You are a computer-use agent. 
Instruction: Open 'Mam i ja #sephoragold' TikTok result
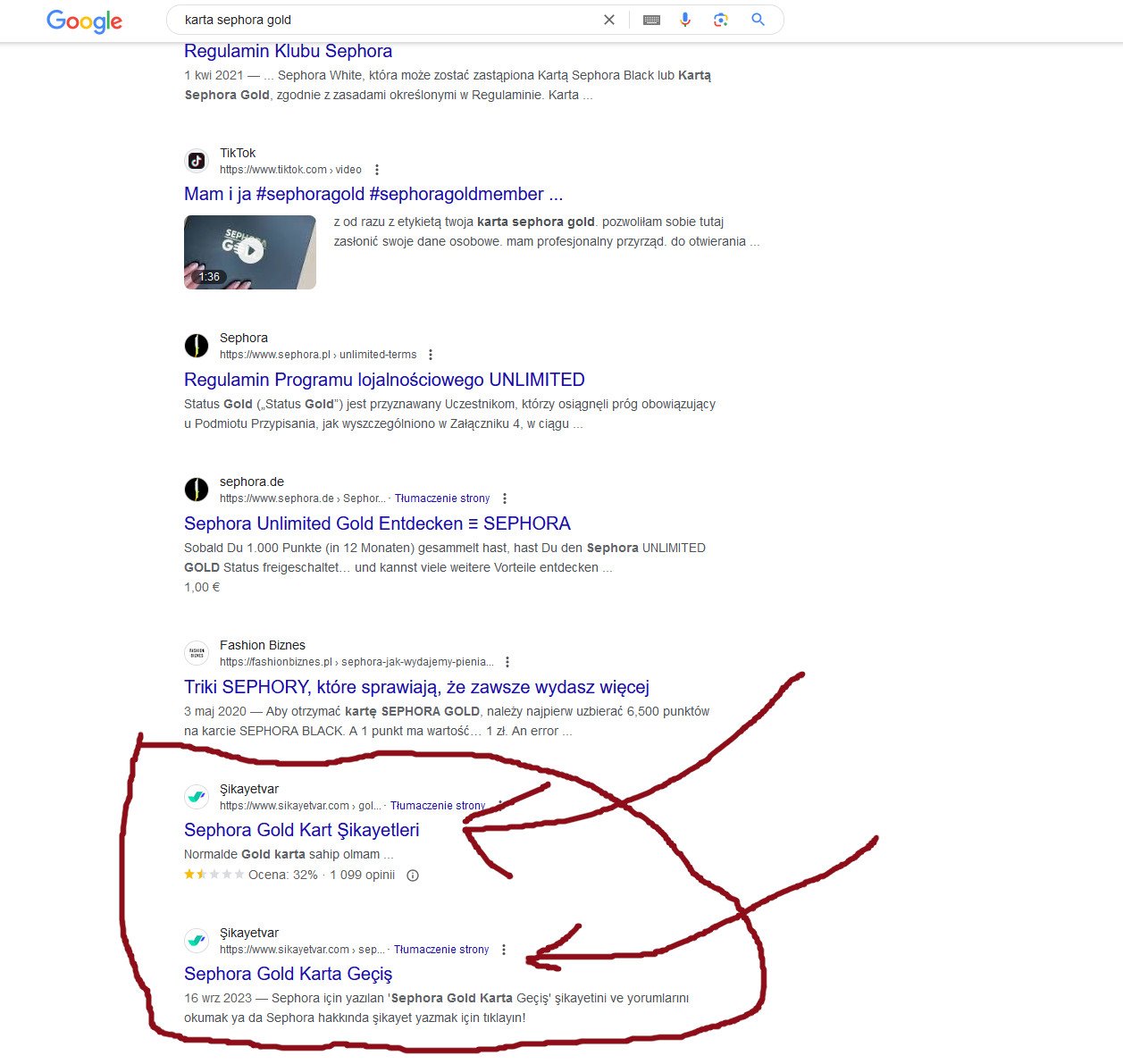[x=373, y=194]
